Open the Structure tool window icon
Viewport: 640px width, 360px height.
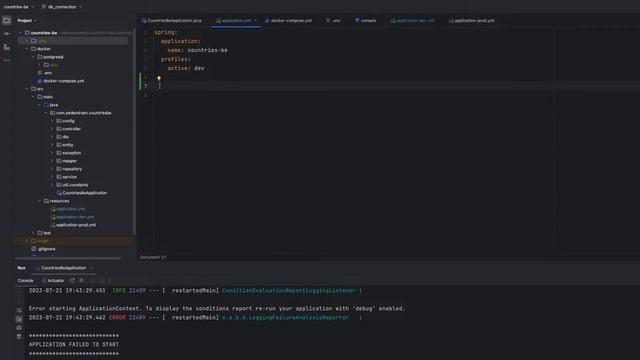(7, 47)
